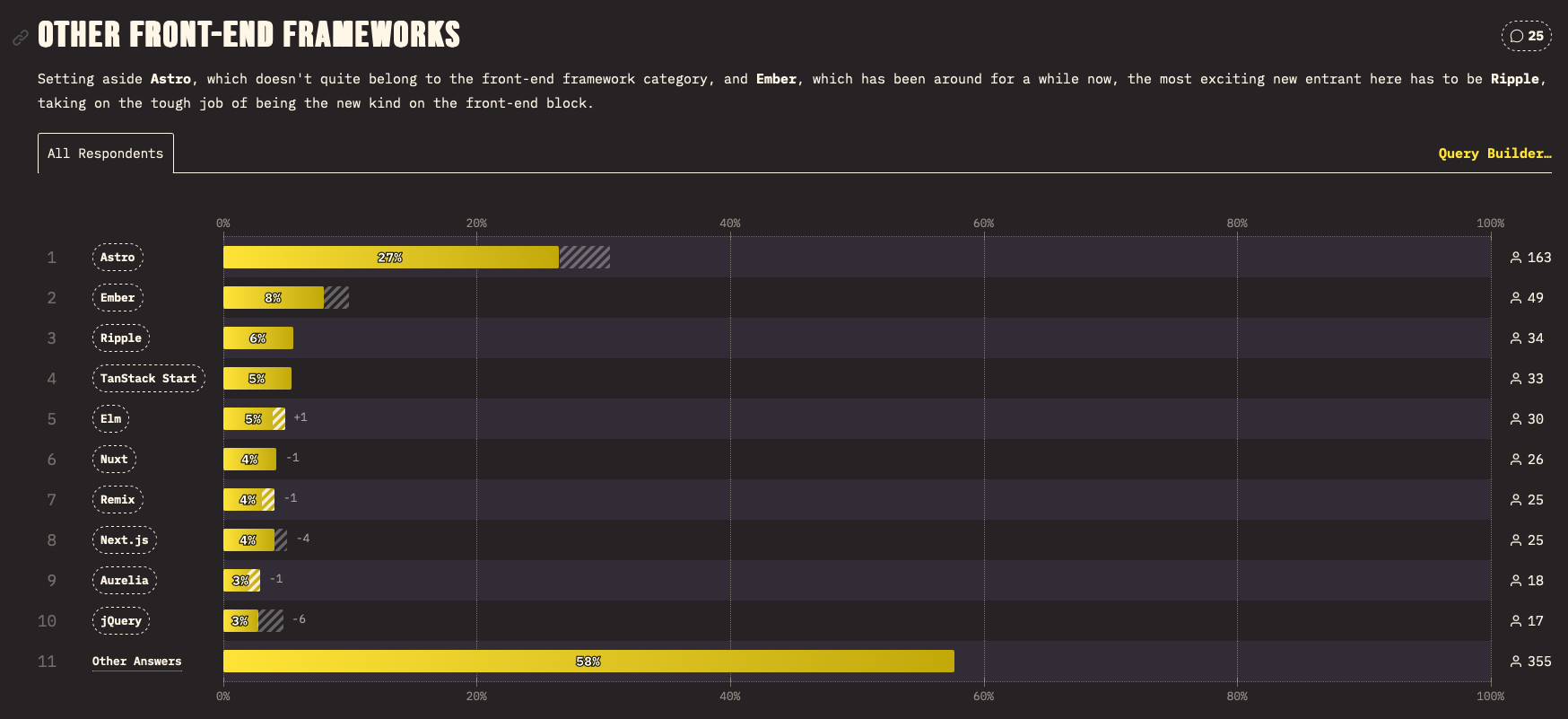
Task: Click the Ember framework tag
Action: (x=118, y=298)
